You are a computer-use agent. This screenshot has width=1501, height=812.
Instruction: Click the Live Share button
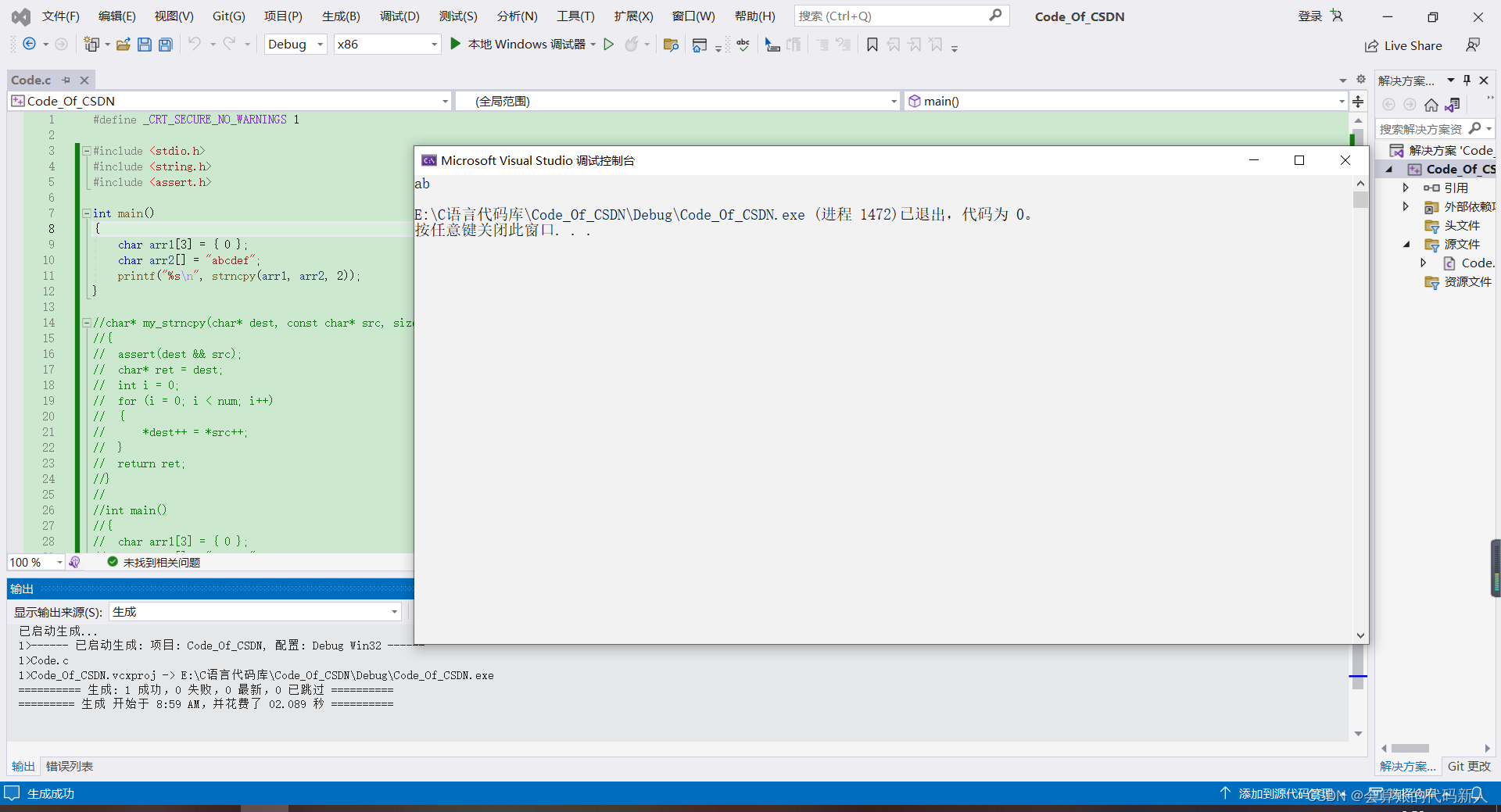[x=1403, y=45]
